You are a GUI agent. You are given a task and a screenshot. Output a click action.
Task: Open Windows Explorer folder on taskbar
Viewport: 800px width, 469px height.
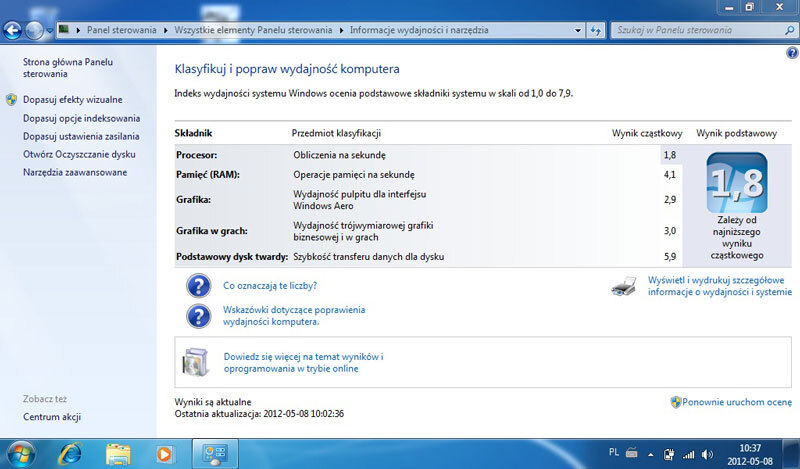(118, 453)
